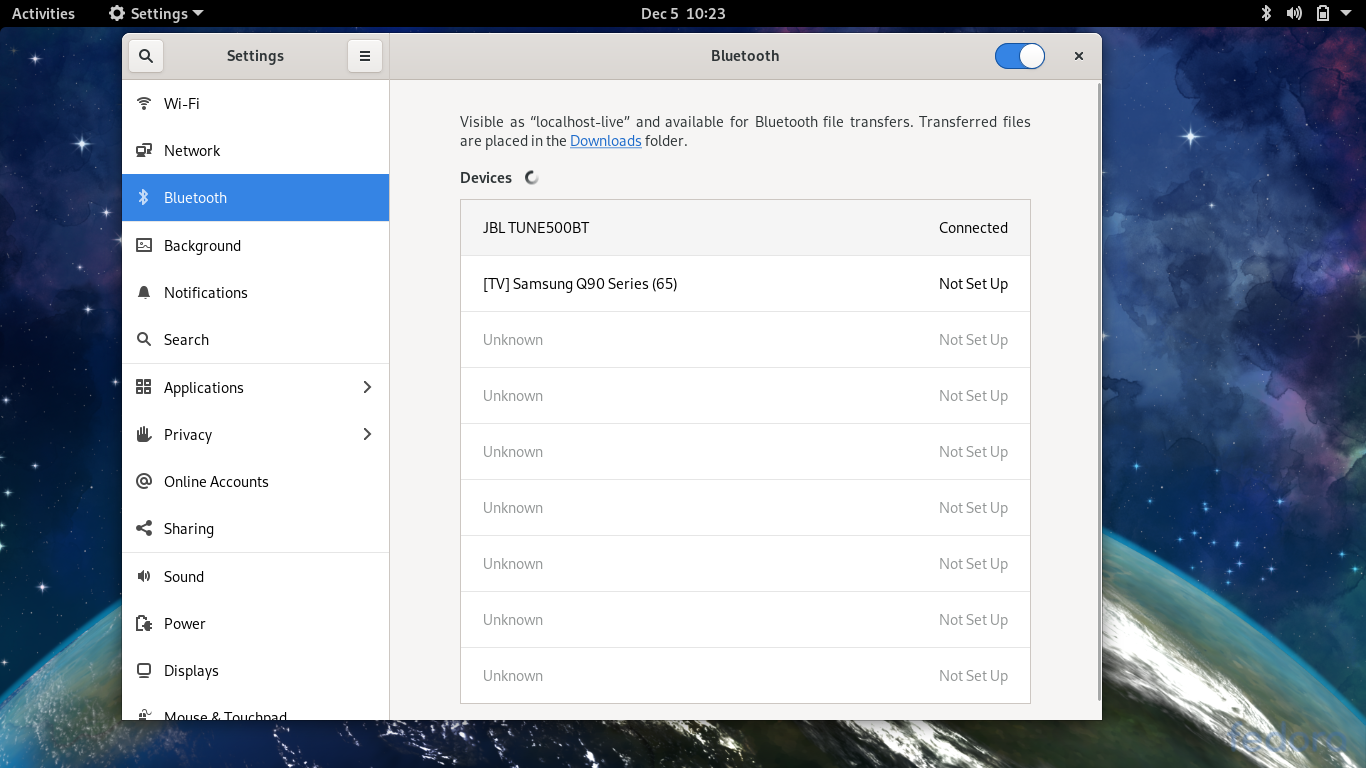Close the Settings window

tap(1079, 56)
